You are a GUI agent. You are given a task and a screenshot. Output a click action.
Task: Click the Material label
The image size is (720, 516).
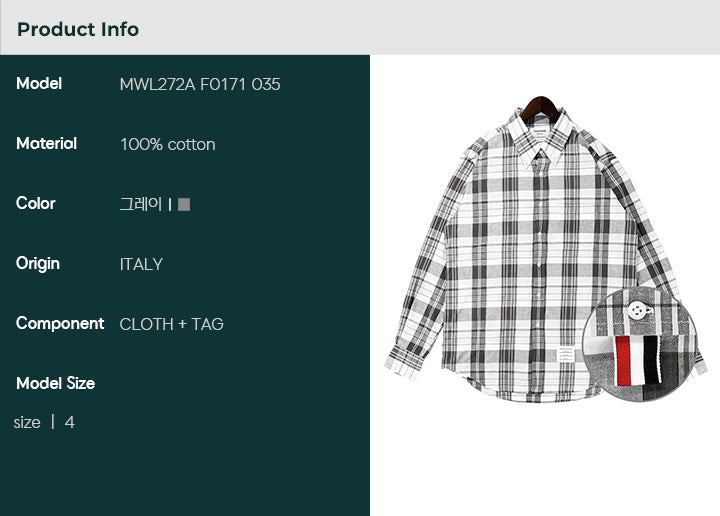46,143
